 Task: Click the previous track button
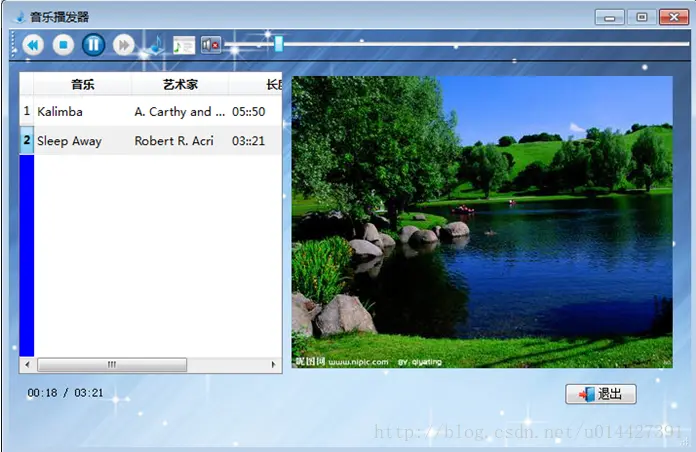(x=33, y=45)
